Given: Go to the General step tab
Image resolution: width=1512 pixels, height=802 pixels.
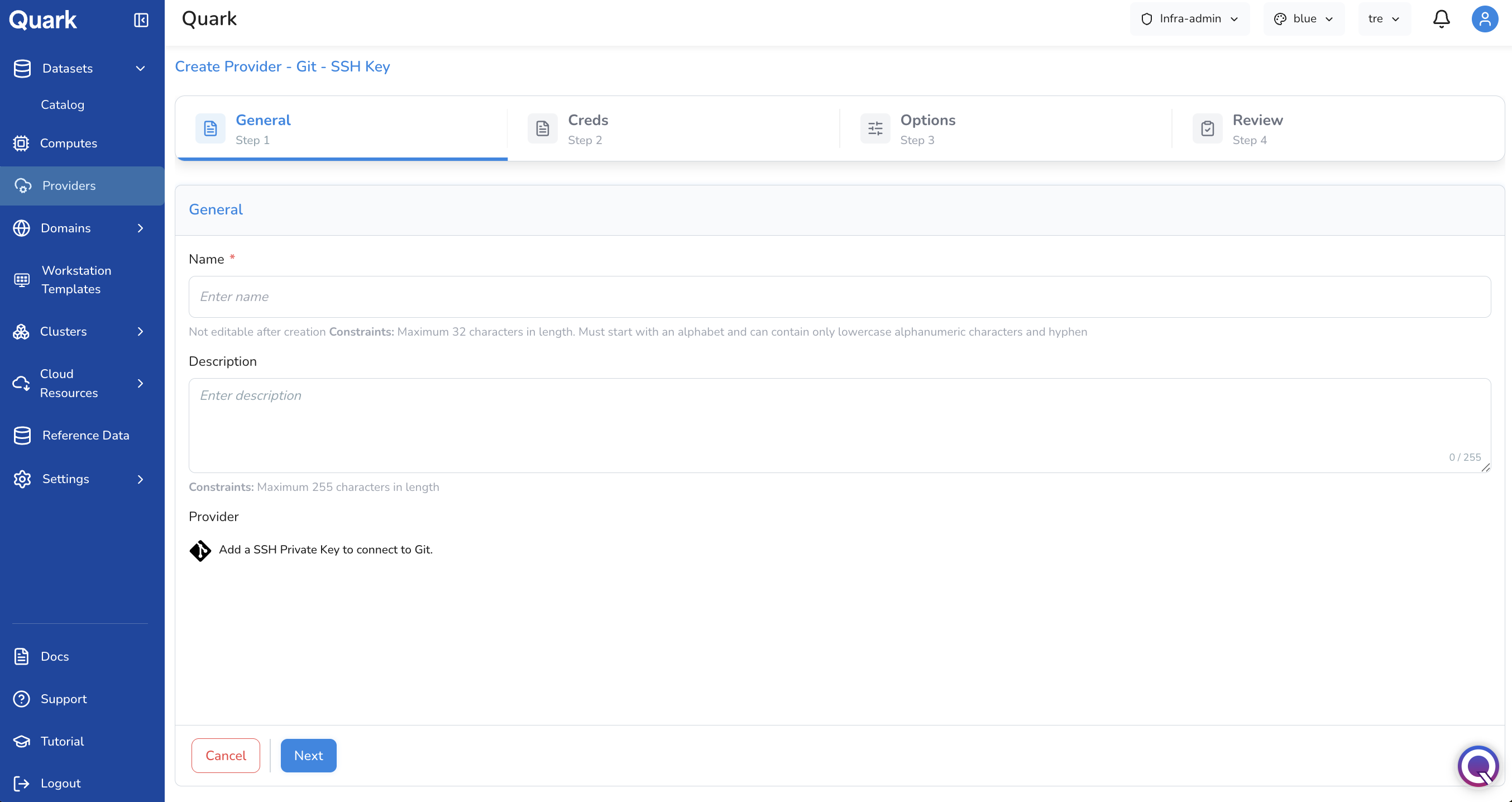Looking at the screenshot, I should click(342, 128).
